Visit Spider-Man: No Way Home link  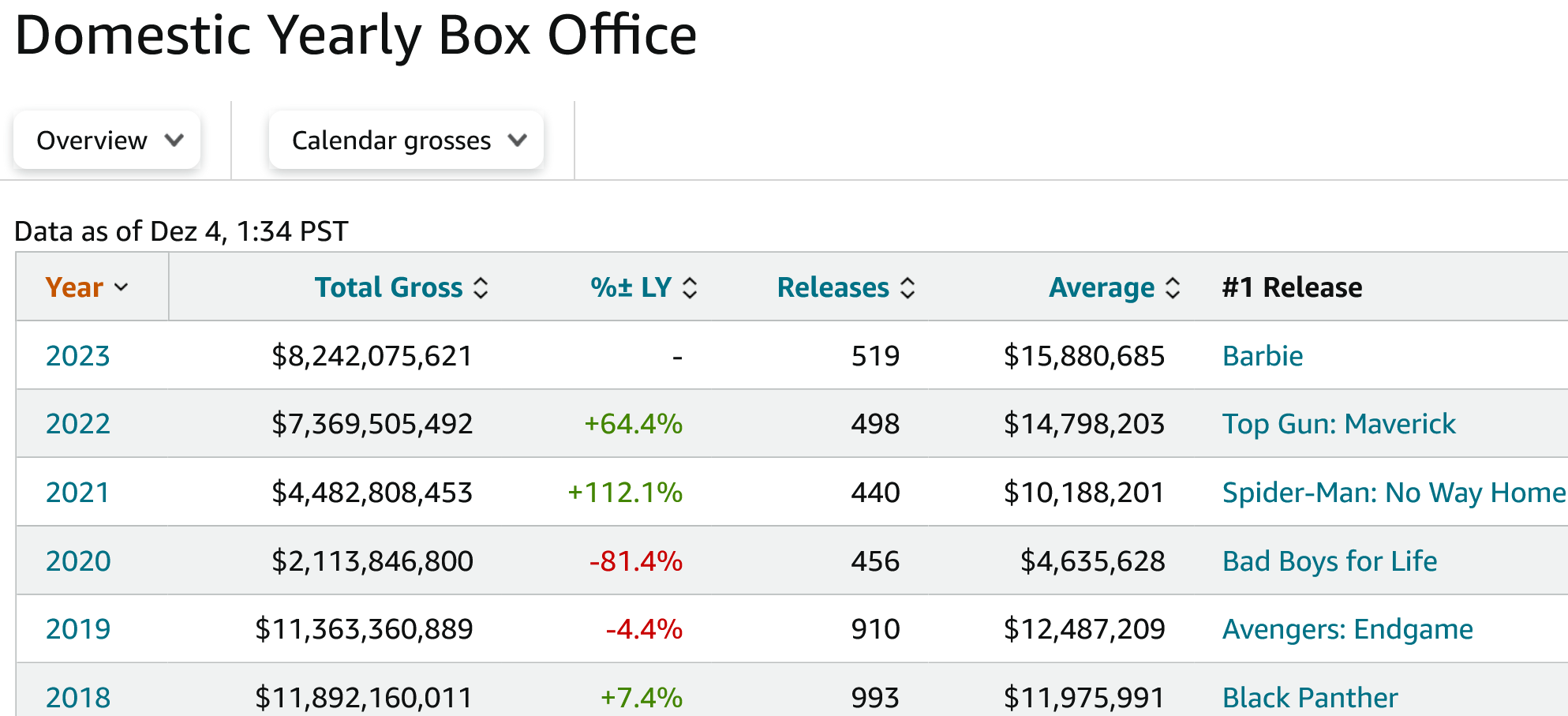click(1393, 493)
